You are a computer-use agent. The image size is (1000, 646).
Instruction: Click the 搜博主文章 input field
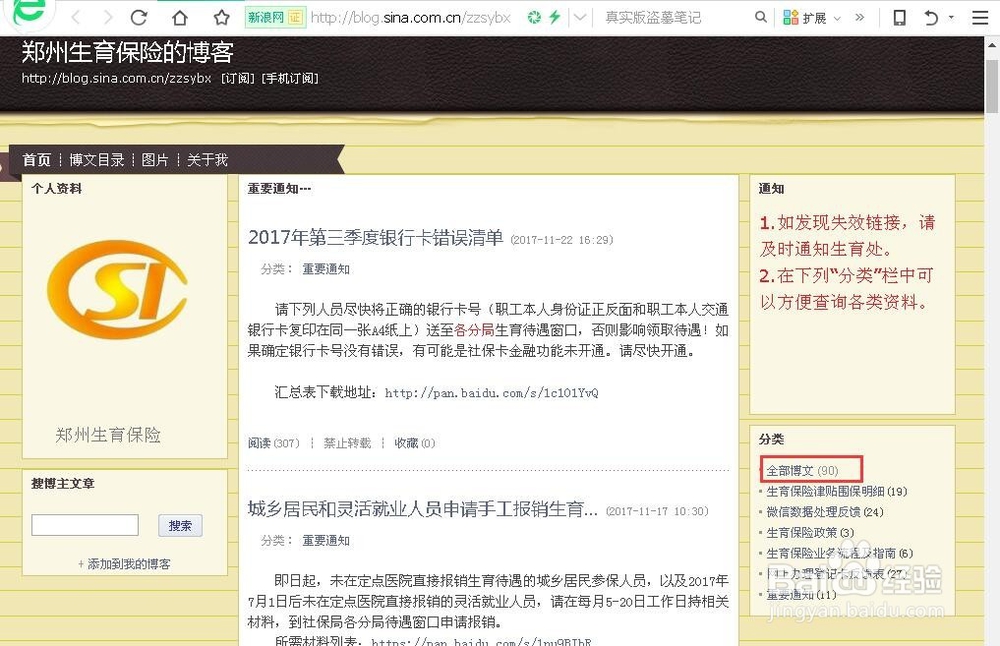point(84,524)
